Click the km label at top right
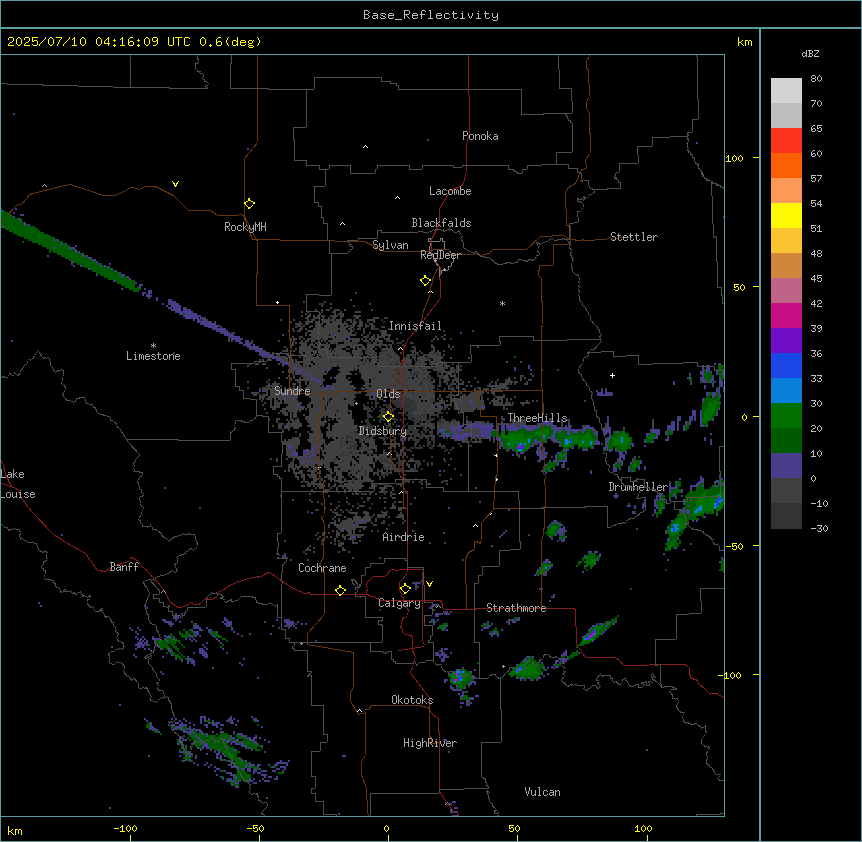 tap(744, 42)
